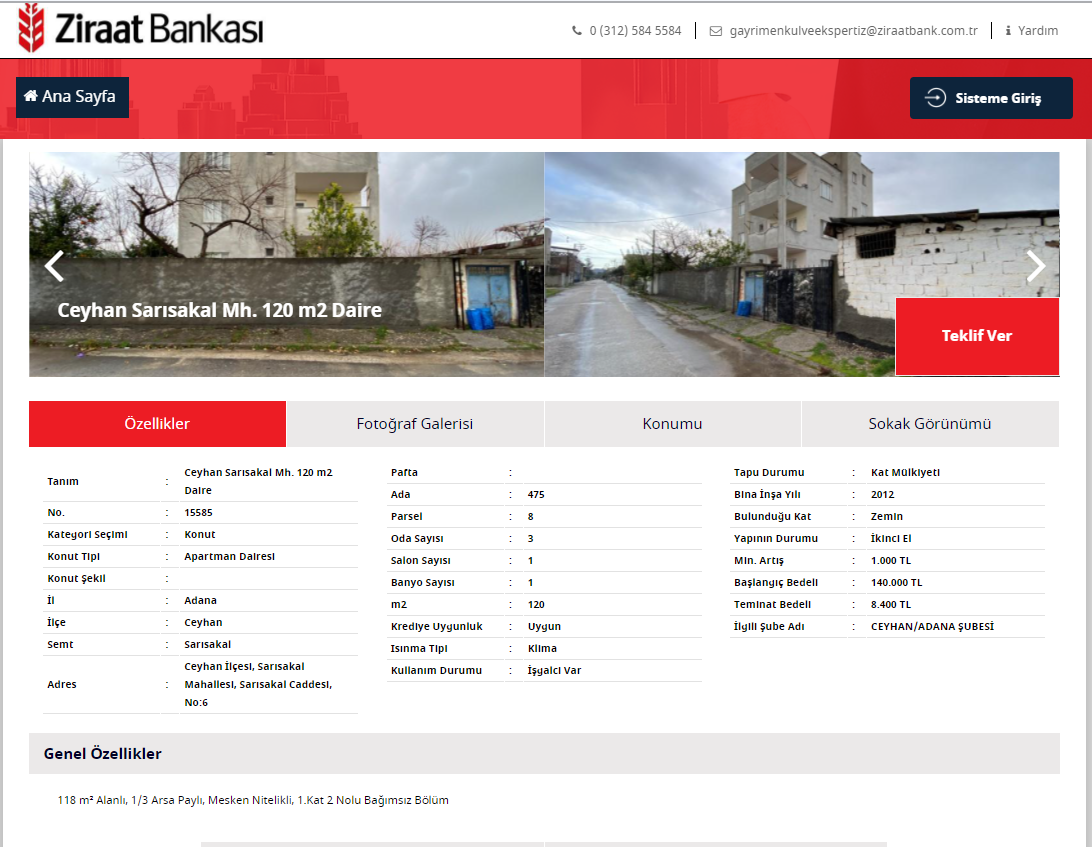Open the Konumu tab

[673, 424]
